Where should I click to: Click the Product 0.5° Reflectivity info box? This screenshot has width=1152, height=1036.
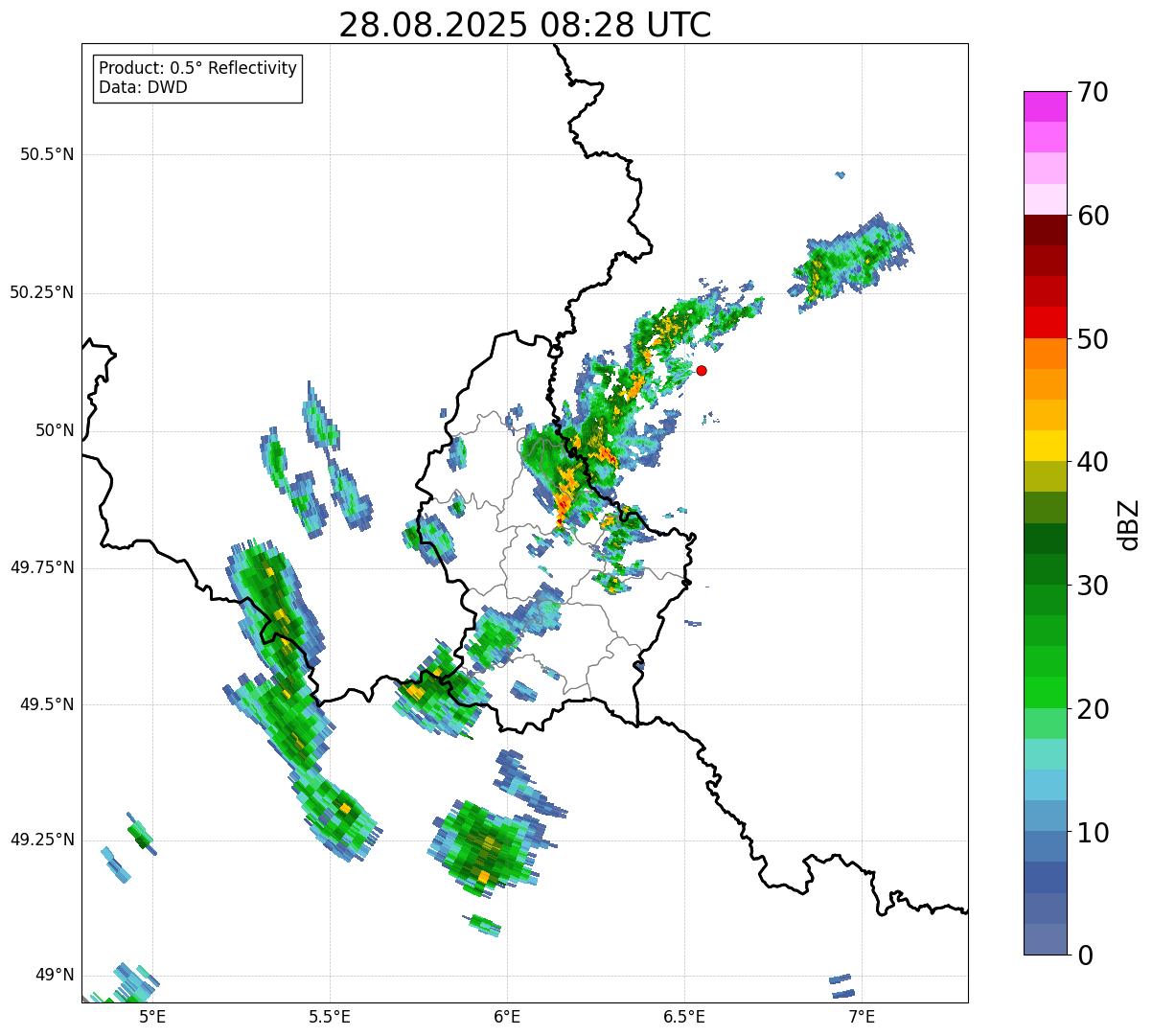pyautogui.click(x=197, y=79)
